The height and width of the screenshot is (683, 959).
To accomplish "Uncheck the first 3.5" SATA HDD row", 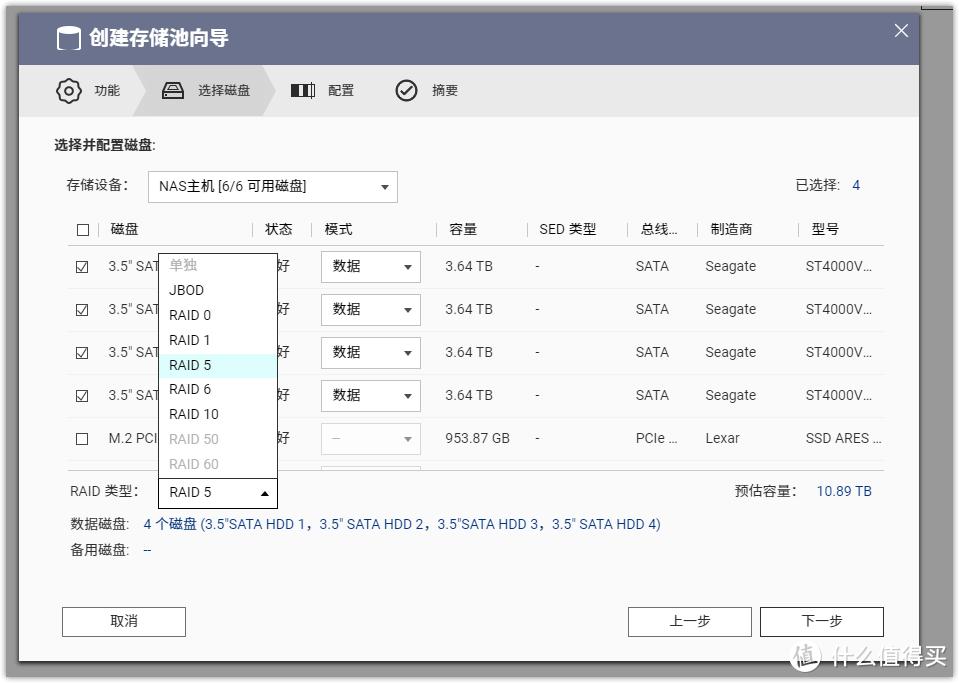I will coord(82,266).
